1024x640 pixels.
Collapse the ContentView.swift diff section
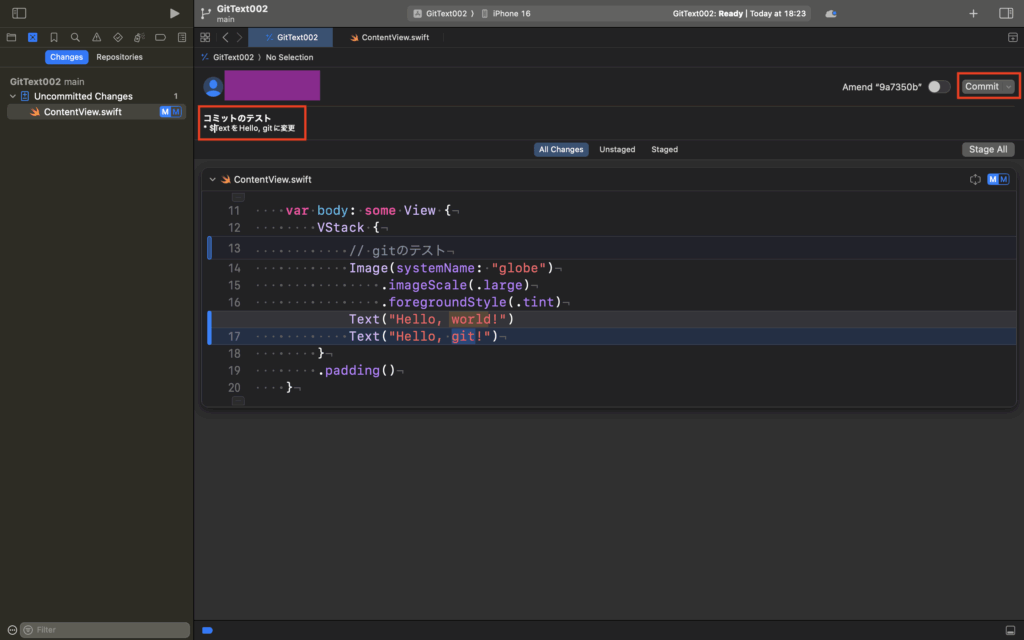click(x=212, y=180)
